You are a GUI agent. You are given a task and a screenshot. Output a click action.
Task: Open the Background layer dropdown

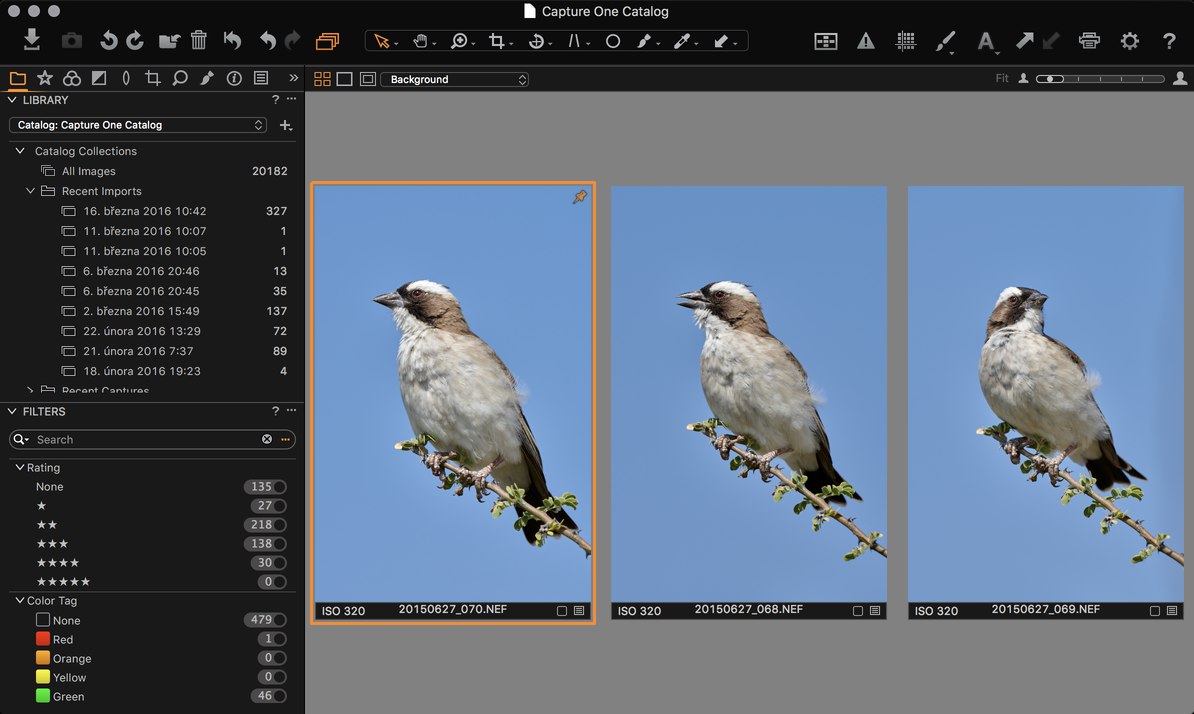(x=455, y=79)
